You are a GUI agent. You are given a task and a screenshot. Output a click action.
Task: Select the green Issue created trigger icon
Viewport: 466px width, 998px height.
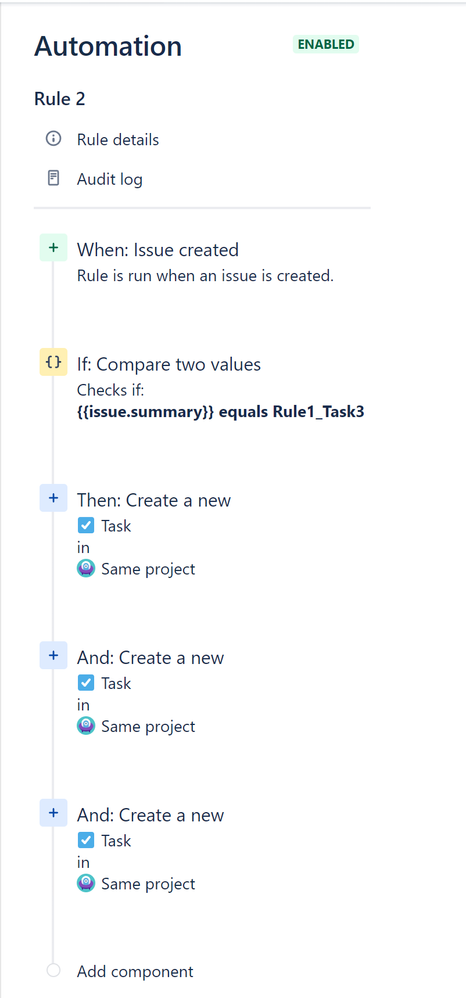[x=53, y=248]
